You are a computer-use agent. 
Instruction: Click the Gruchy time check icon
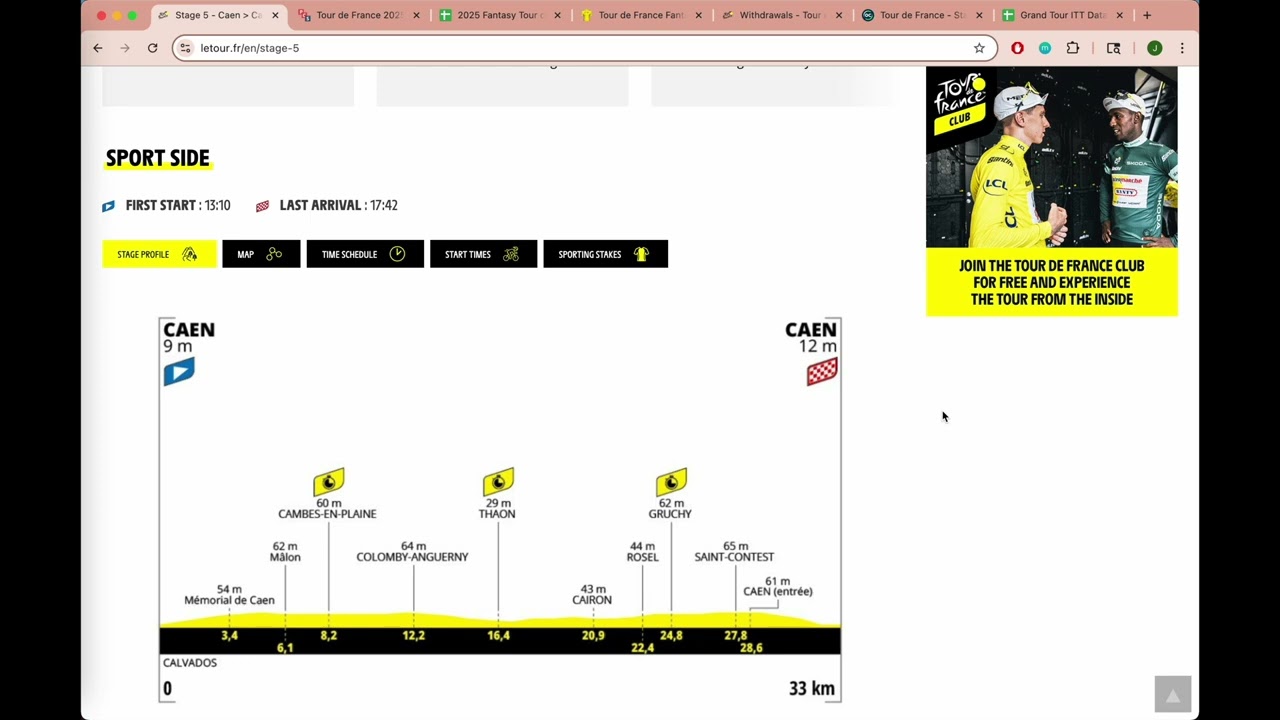671,482
